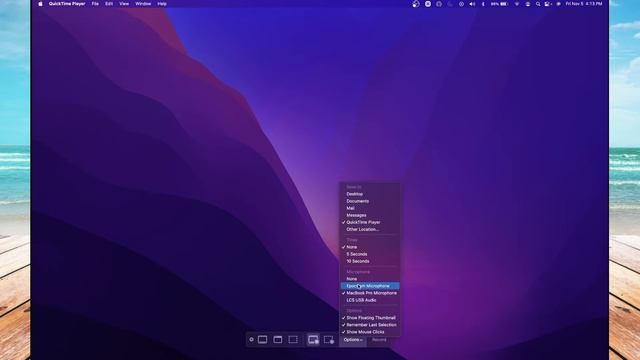Collapse the Options dropdown
Image resolution: width=640 pixels, height=360 pixels.
(353, 340)
